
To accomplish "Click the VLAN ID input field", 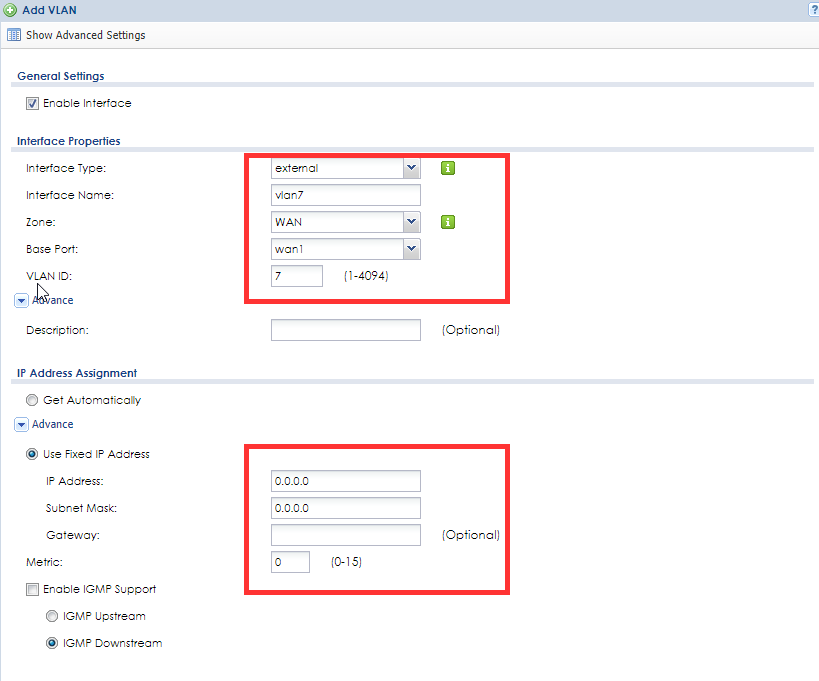I will (x=297, y=276).
